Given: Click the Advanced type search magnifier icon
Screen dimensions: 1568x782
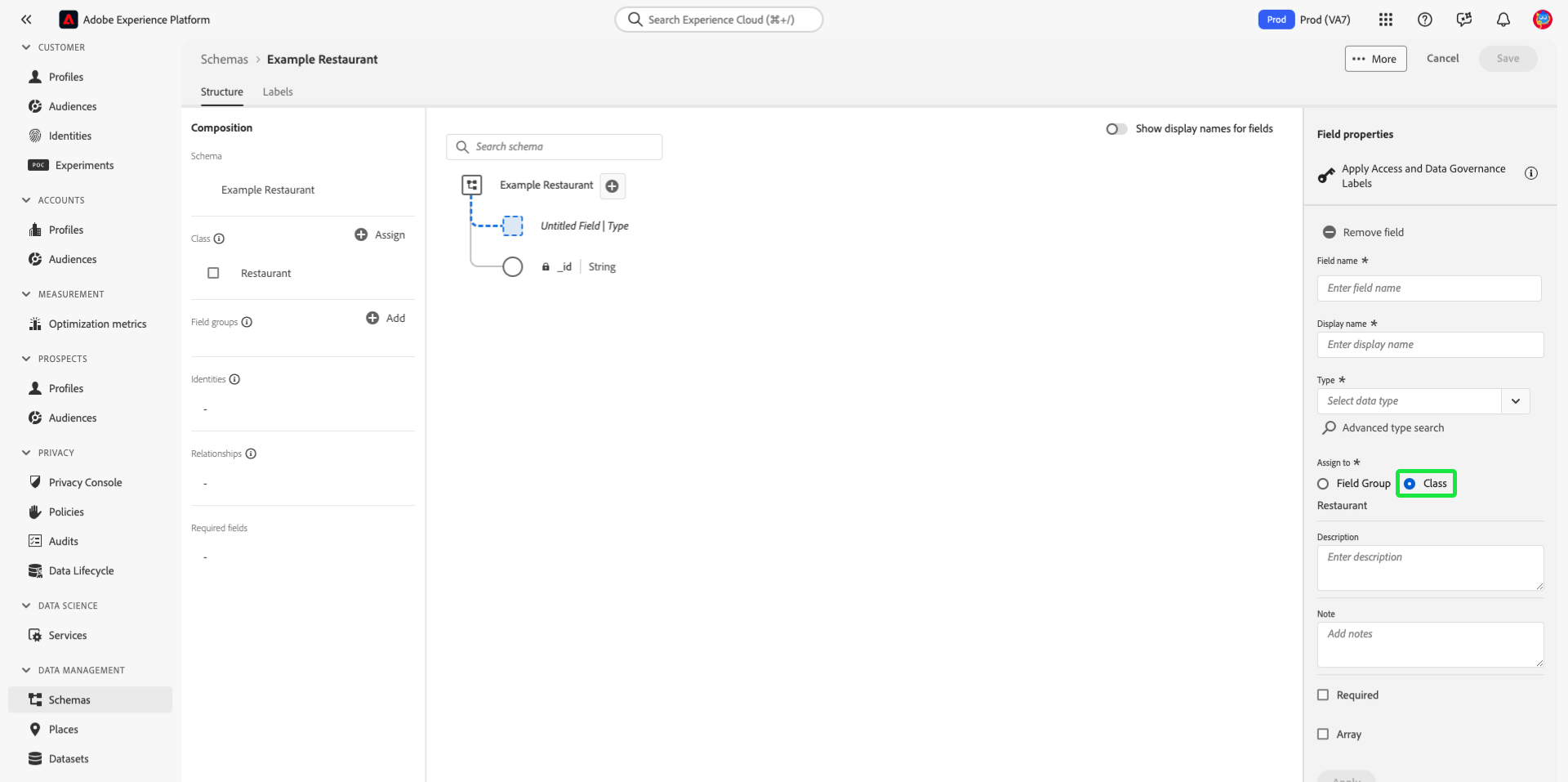Looking at the screenshot, I should [x=1330, y=427].
